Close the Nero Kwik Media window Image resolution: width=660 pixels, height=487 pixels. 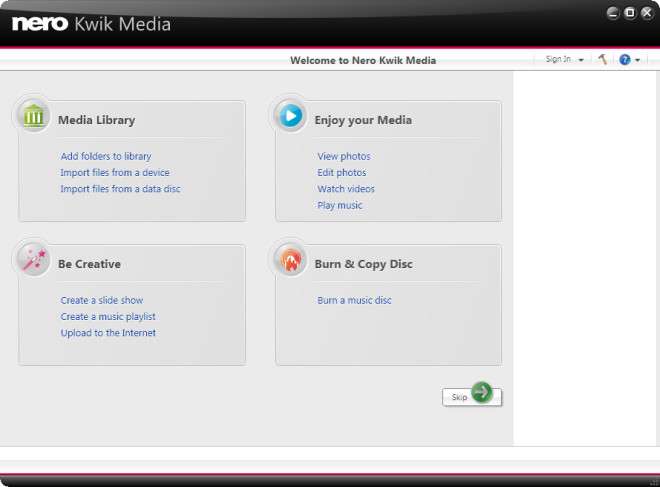tap(647, 13)
